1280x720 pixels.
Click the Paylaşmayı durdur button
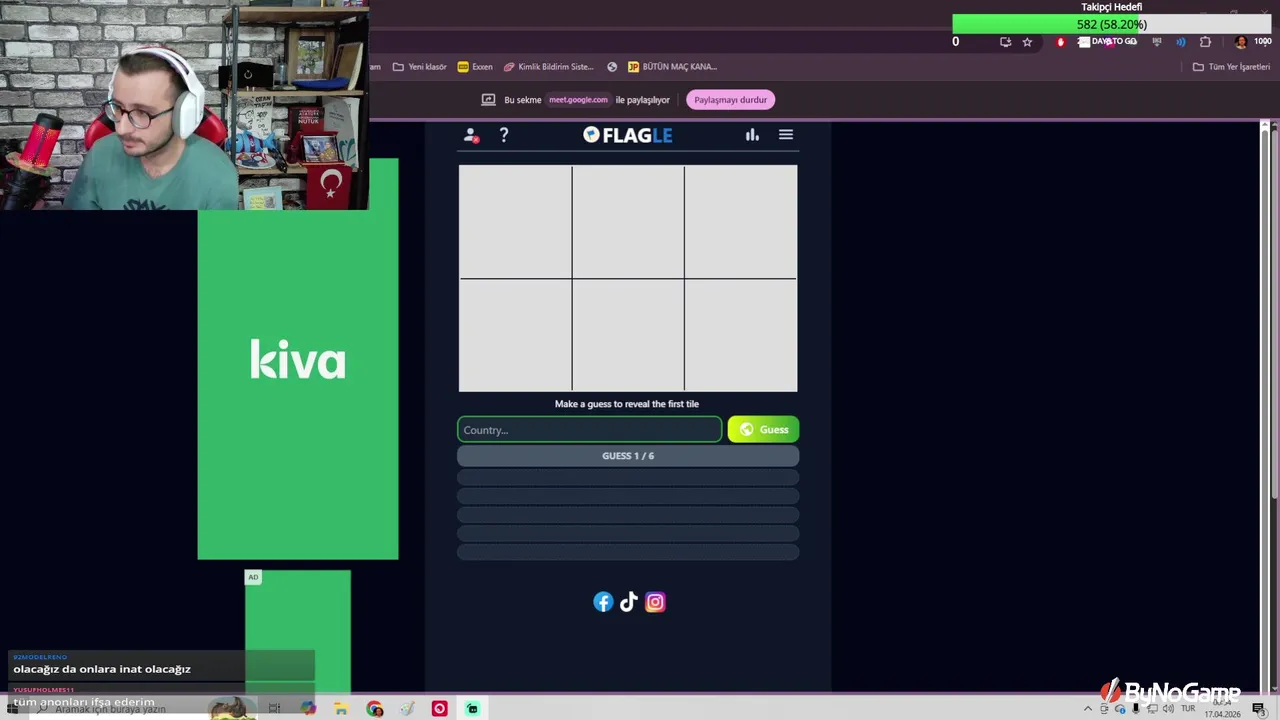(731, 100)
